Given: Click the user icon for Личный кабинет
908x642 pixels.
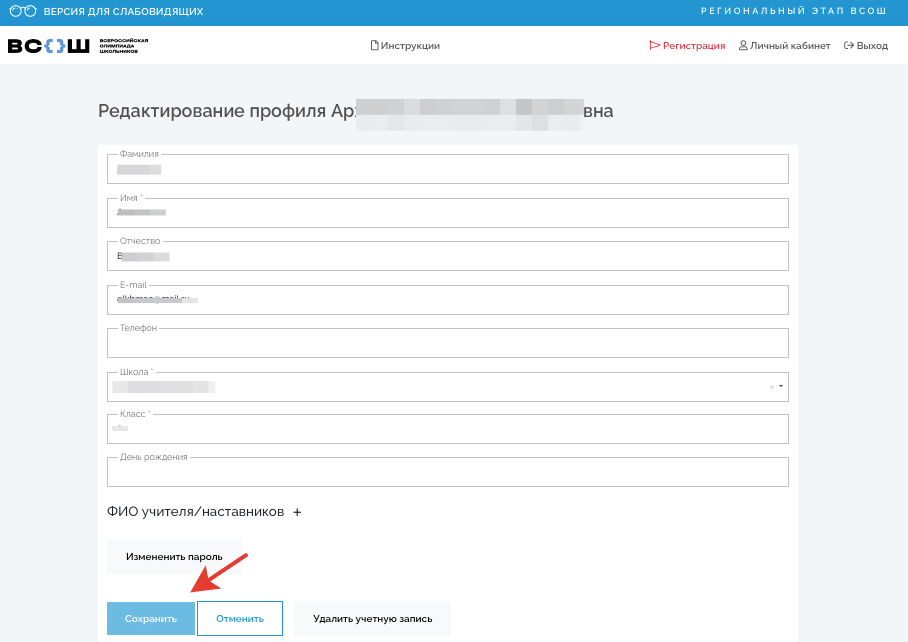Looking at the screenshot, I should pos(743,46).
